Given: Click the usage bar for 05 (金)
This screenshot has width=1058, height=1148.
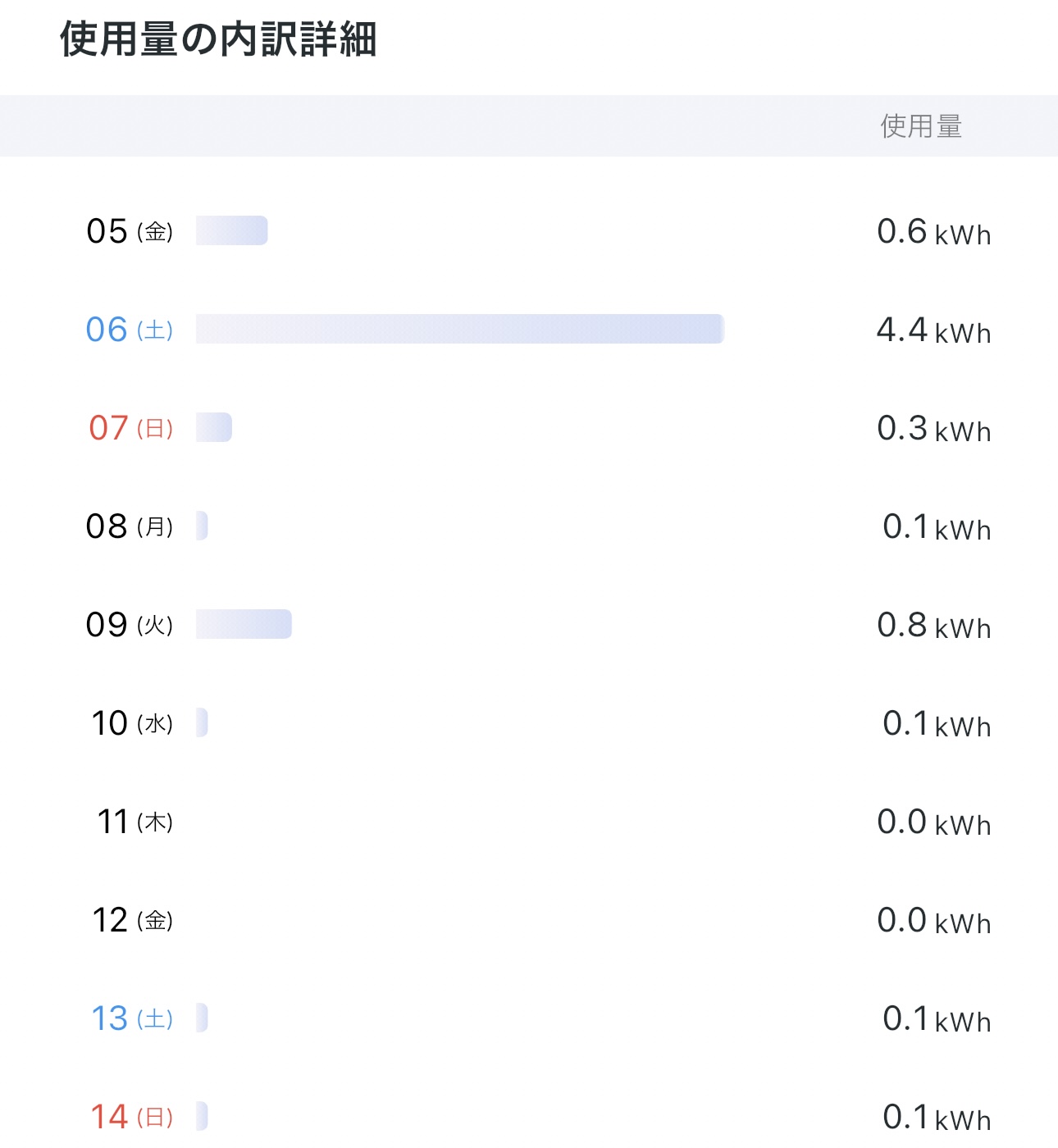Looking at the screenshot, I should tap(231, 230).
